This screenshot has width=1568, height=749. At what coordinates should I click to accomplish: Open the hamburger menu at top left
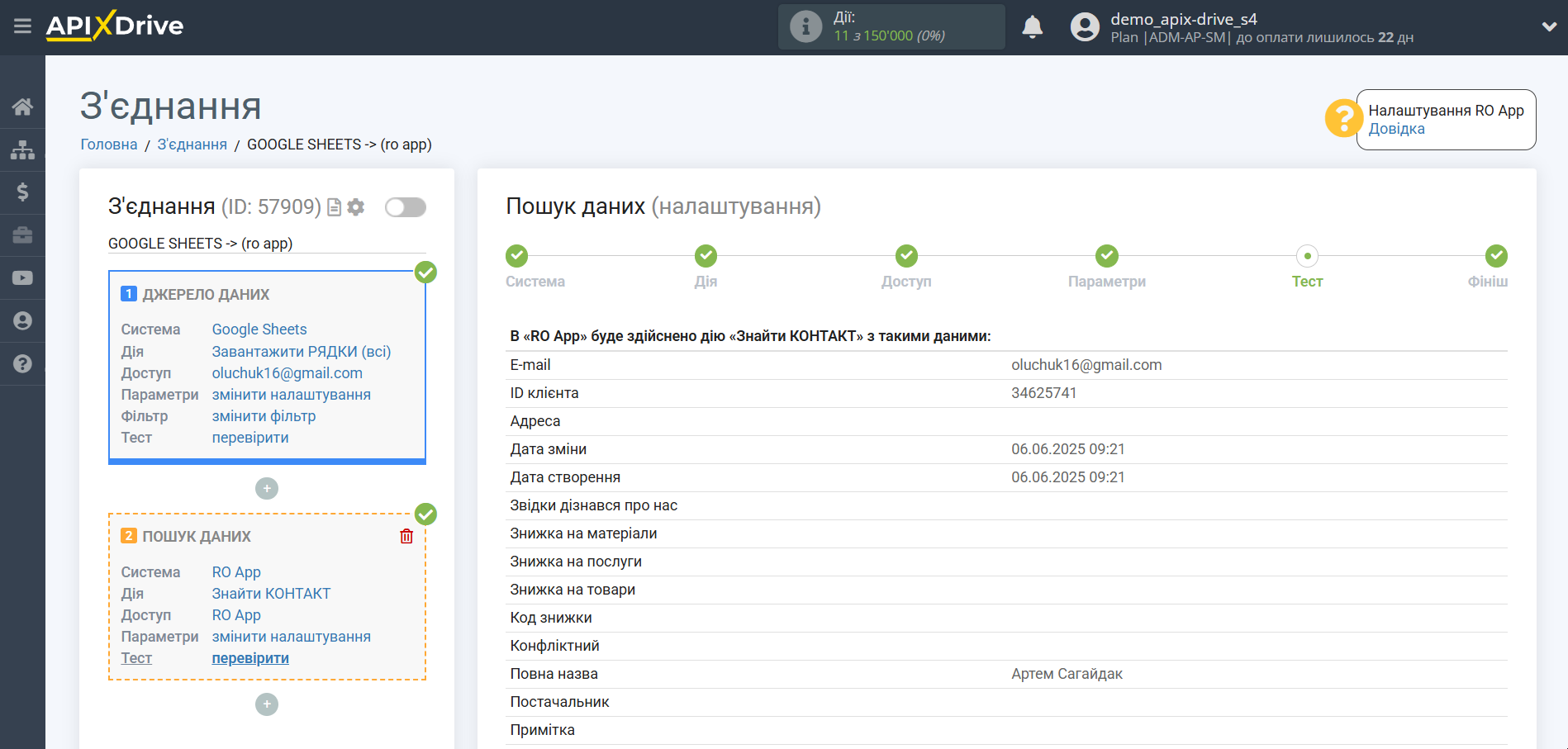tap(22, 26)
